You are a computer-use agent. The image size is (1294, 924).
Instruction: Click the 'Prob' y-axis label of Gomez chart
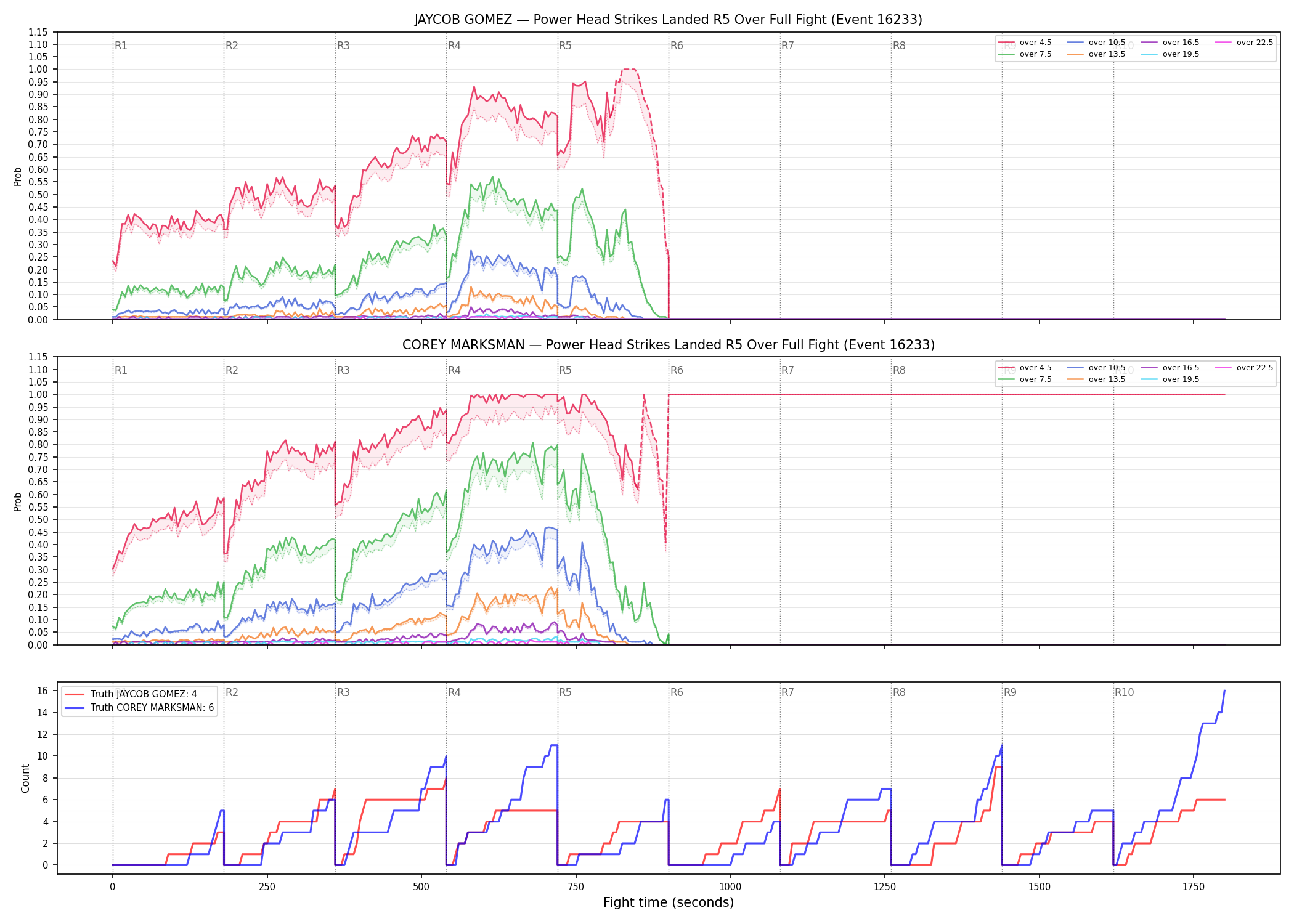[18, 176]
